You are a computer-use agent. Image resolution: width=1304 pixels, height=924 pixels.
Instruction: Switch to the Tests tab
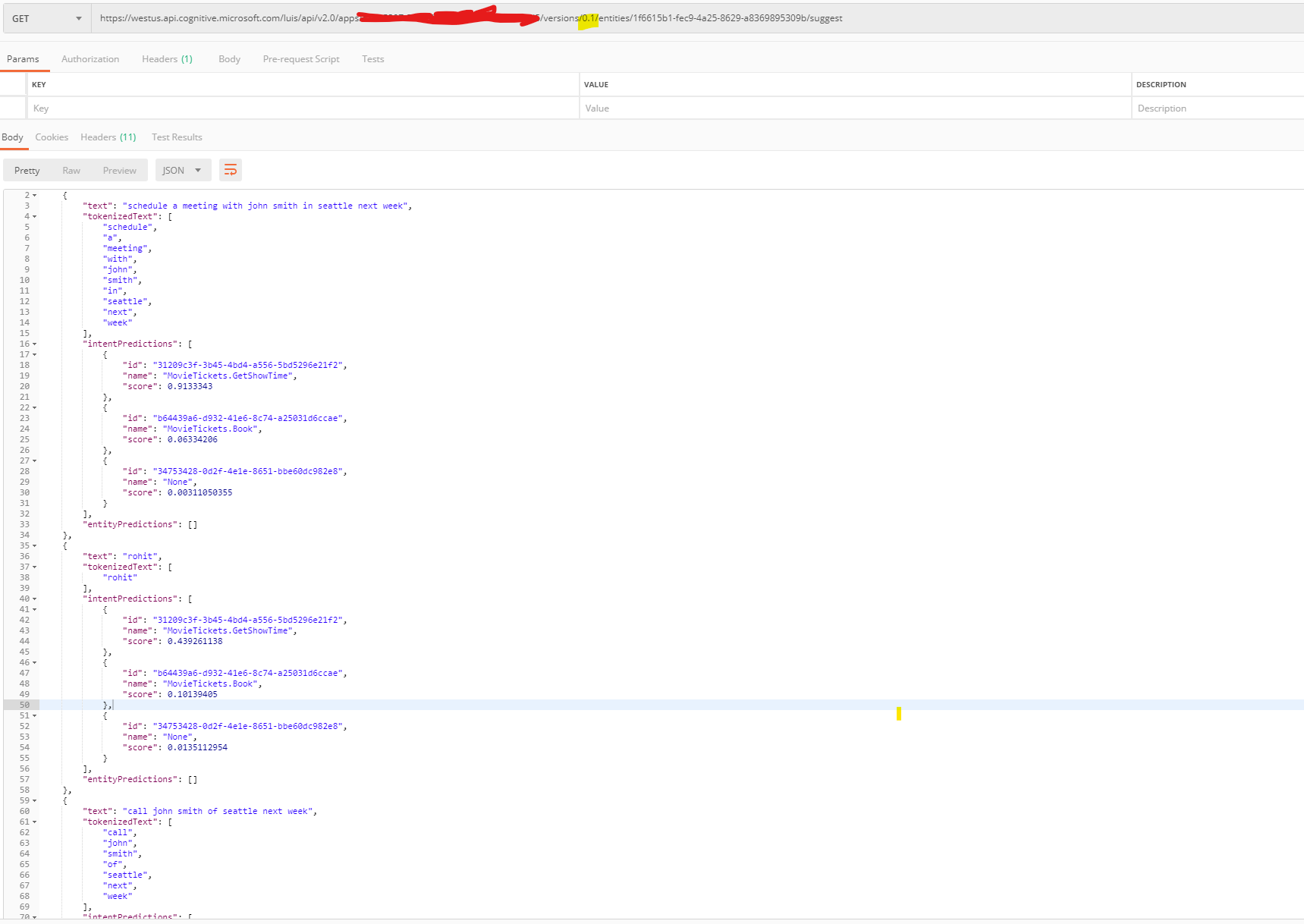pyautogui.click(x=372, y=58)
